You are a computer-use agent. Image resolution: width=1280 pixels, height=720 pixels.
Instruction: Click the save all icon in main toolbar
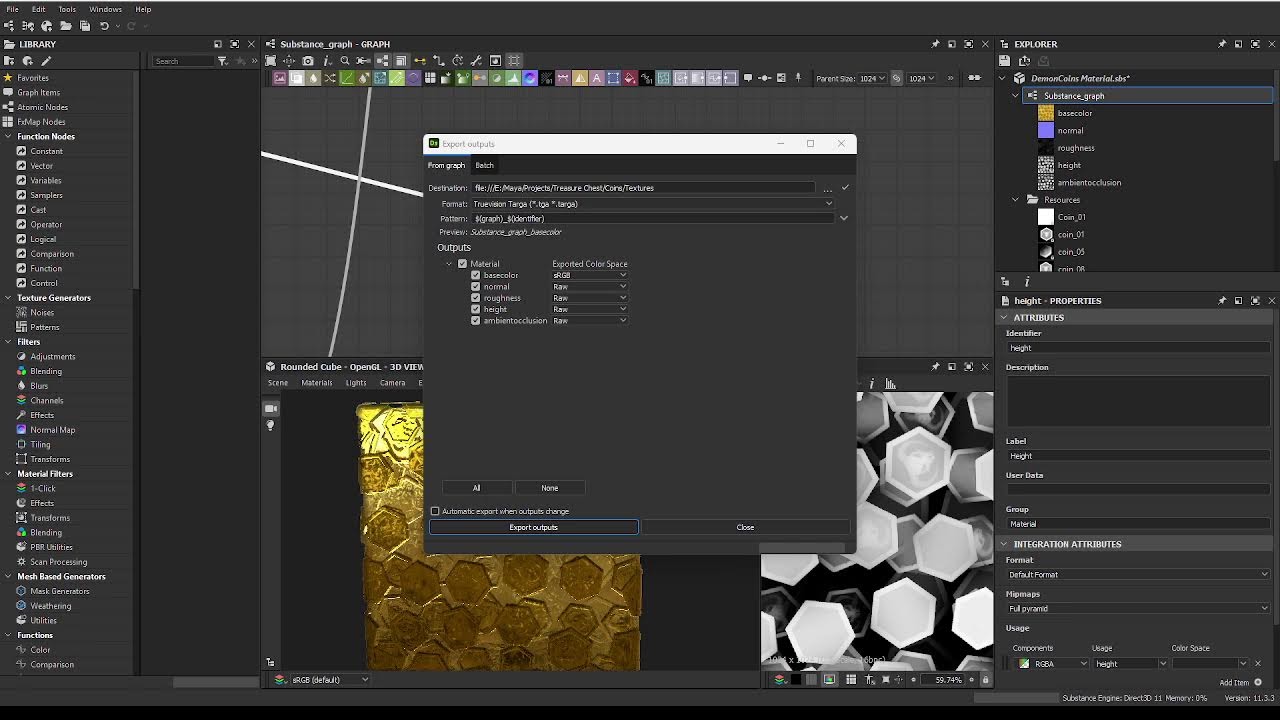tap(85, 26)
